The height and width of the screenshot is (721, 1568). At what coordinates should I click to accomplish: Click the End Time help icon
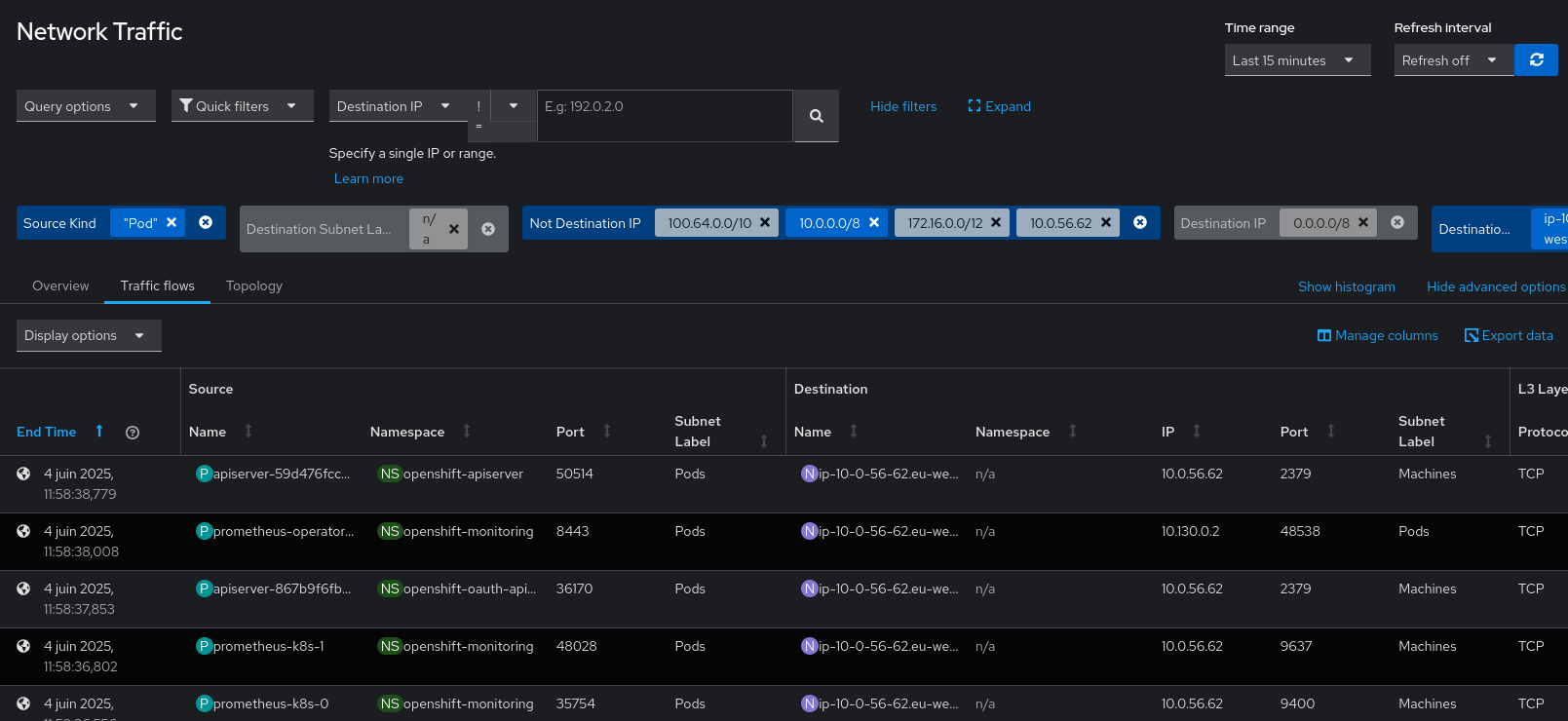(x=133, y=433)
